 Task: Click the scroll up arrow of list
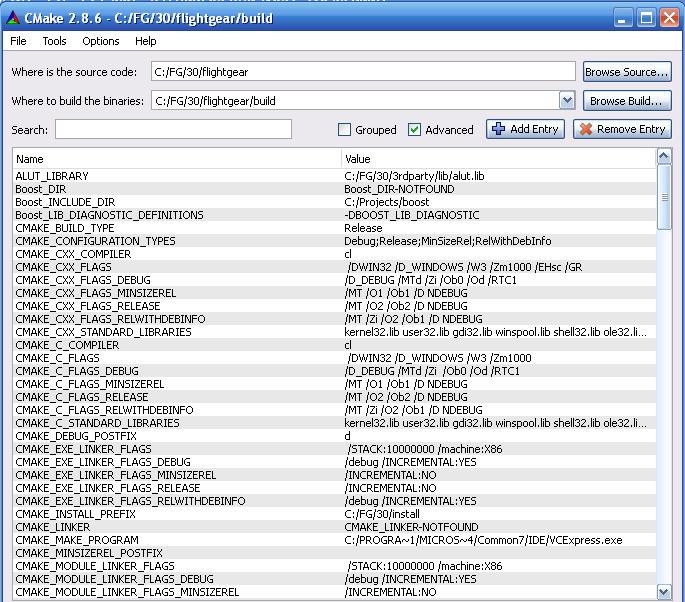pos(665,157)
